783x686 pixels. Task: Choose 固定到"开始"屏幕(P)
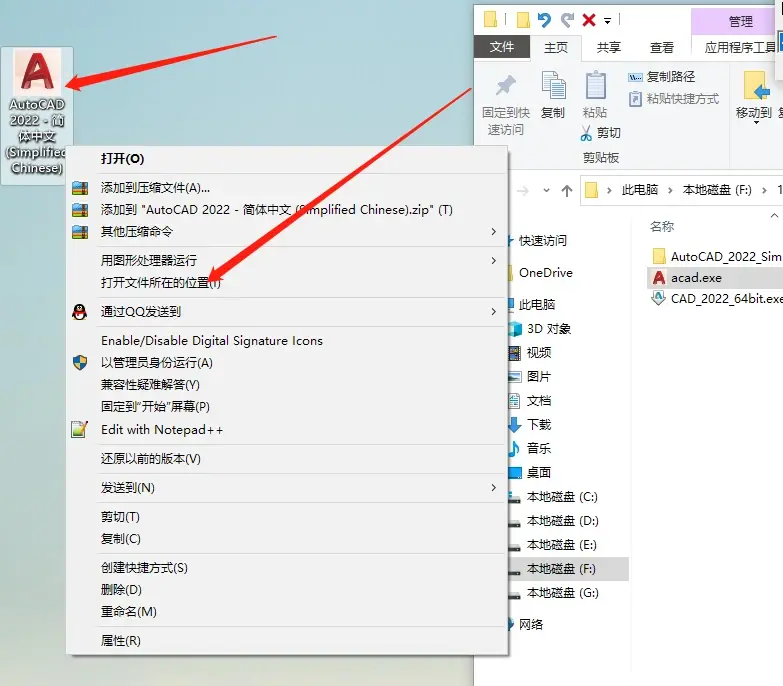click(x=287, y=406)
